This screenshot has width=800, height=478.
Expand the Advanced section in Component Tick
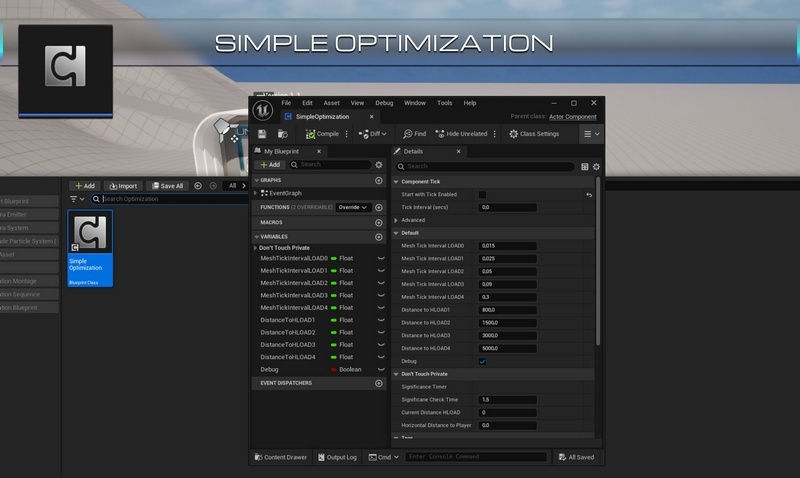(x=397, y=220)
